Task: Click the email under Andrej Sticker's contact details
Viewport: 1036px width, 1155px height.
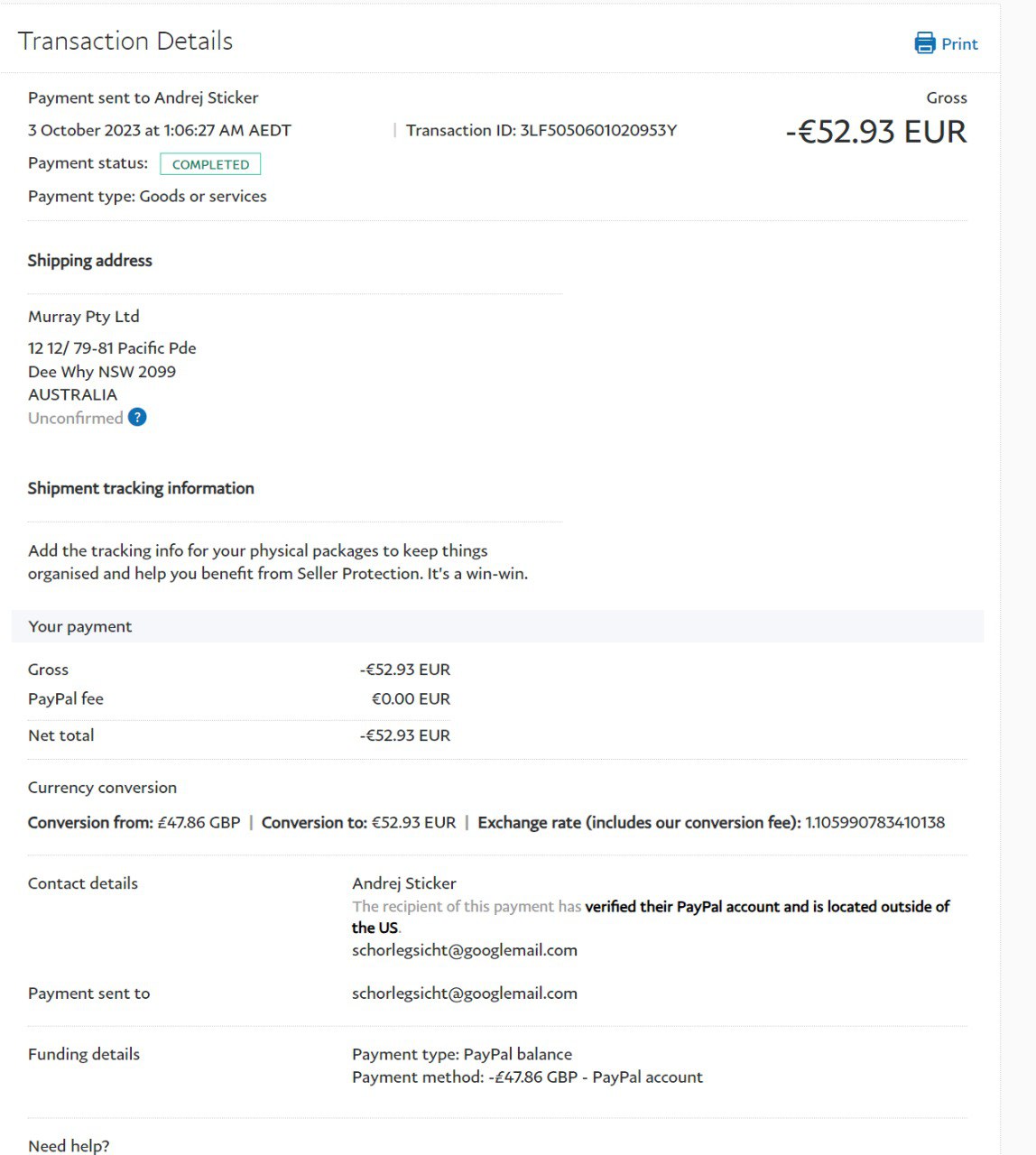Action: 464,949
